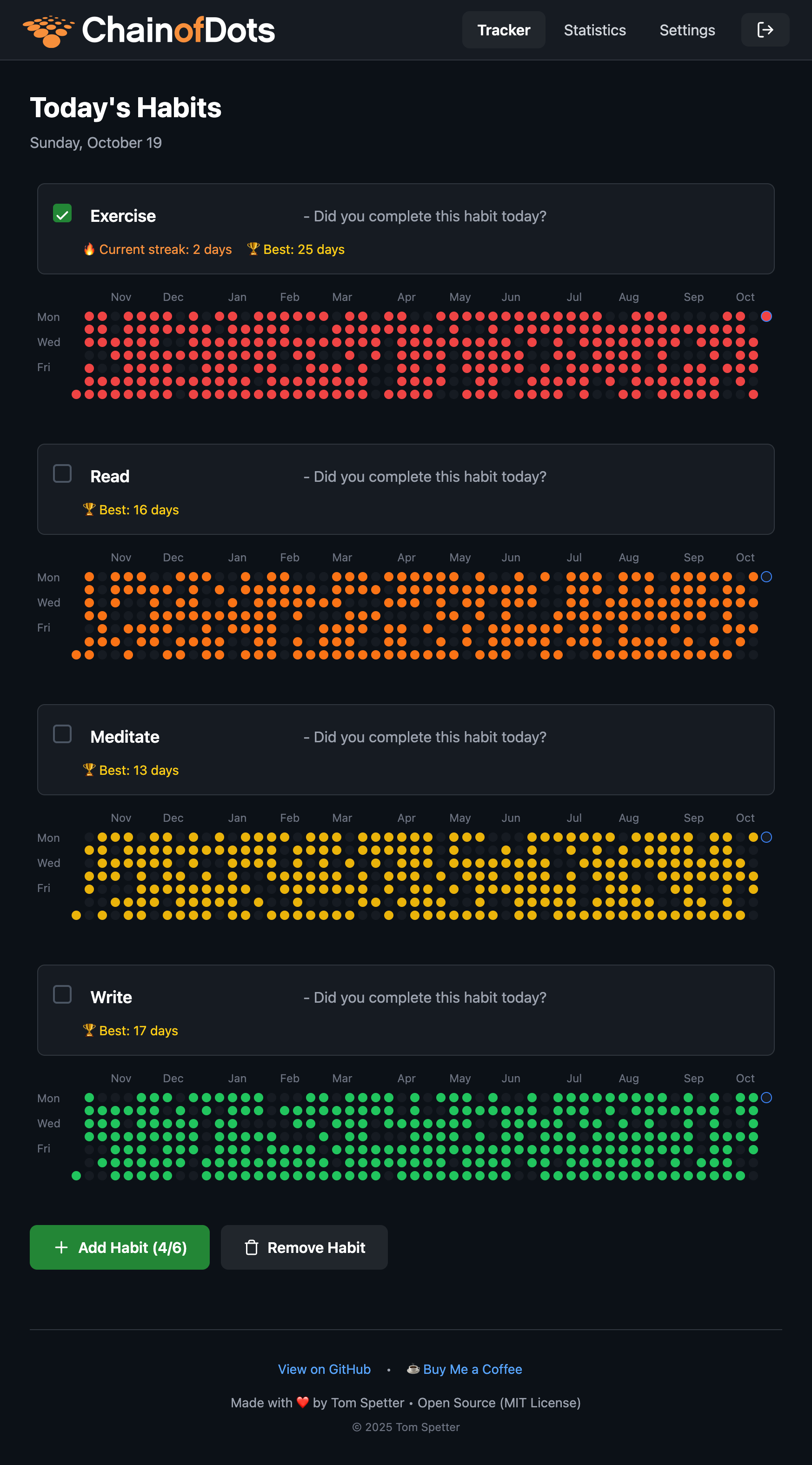Click the trophy icon for the Read habit
Screen dimensions: 812x1465
89,509
